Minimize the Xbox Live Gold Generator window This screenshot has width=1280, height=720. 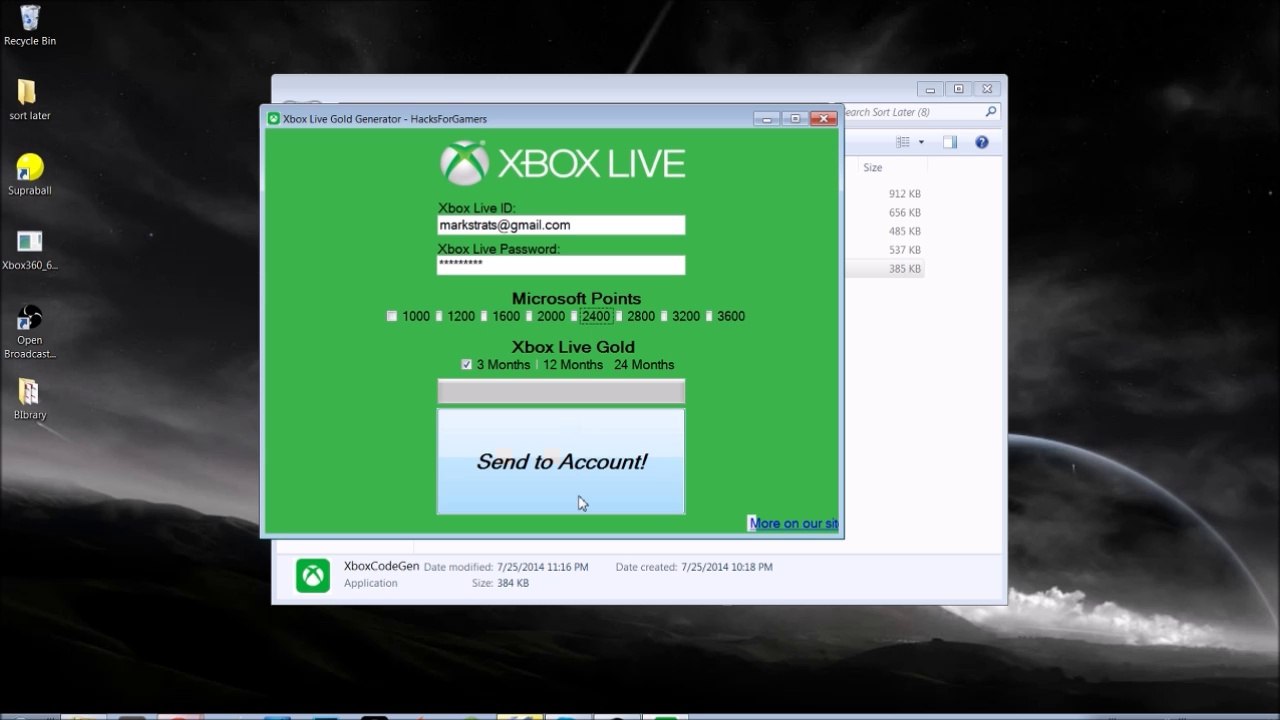coord(767,118)
